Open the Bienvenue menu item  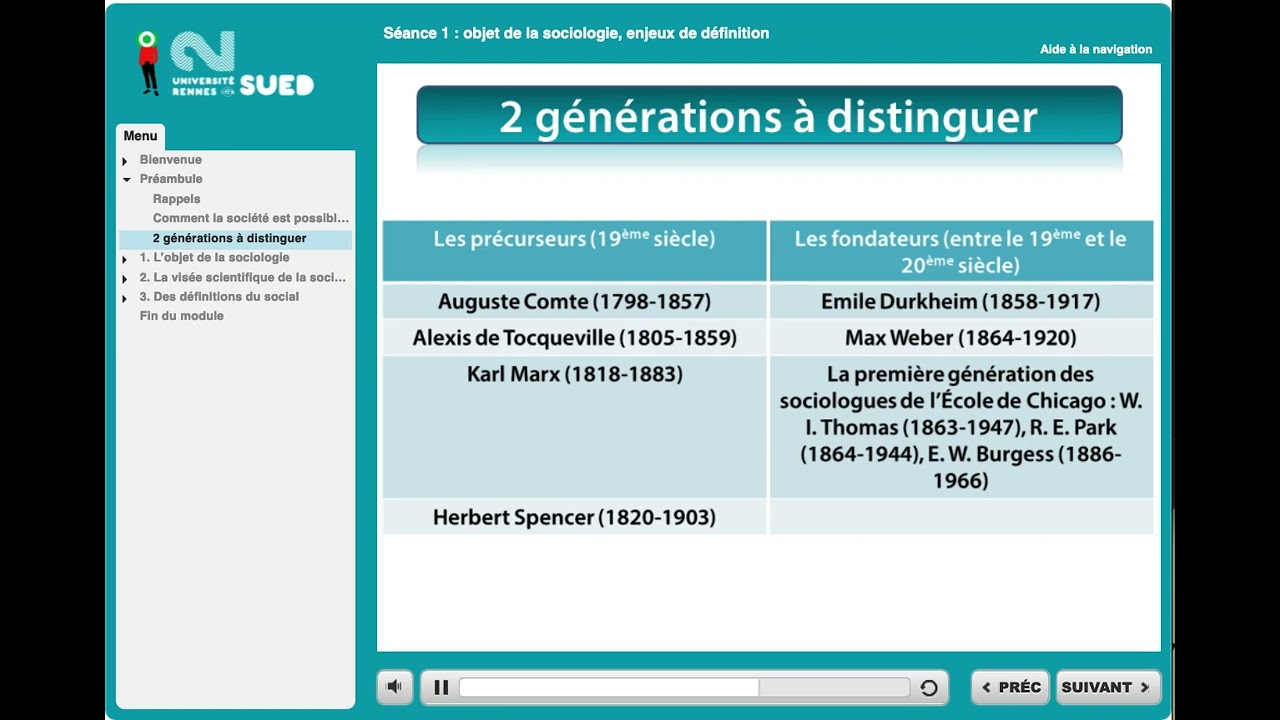pos(171,160)
